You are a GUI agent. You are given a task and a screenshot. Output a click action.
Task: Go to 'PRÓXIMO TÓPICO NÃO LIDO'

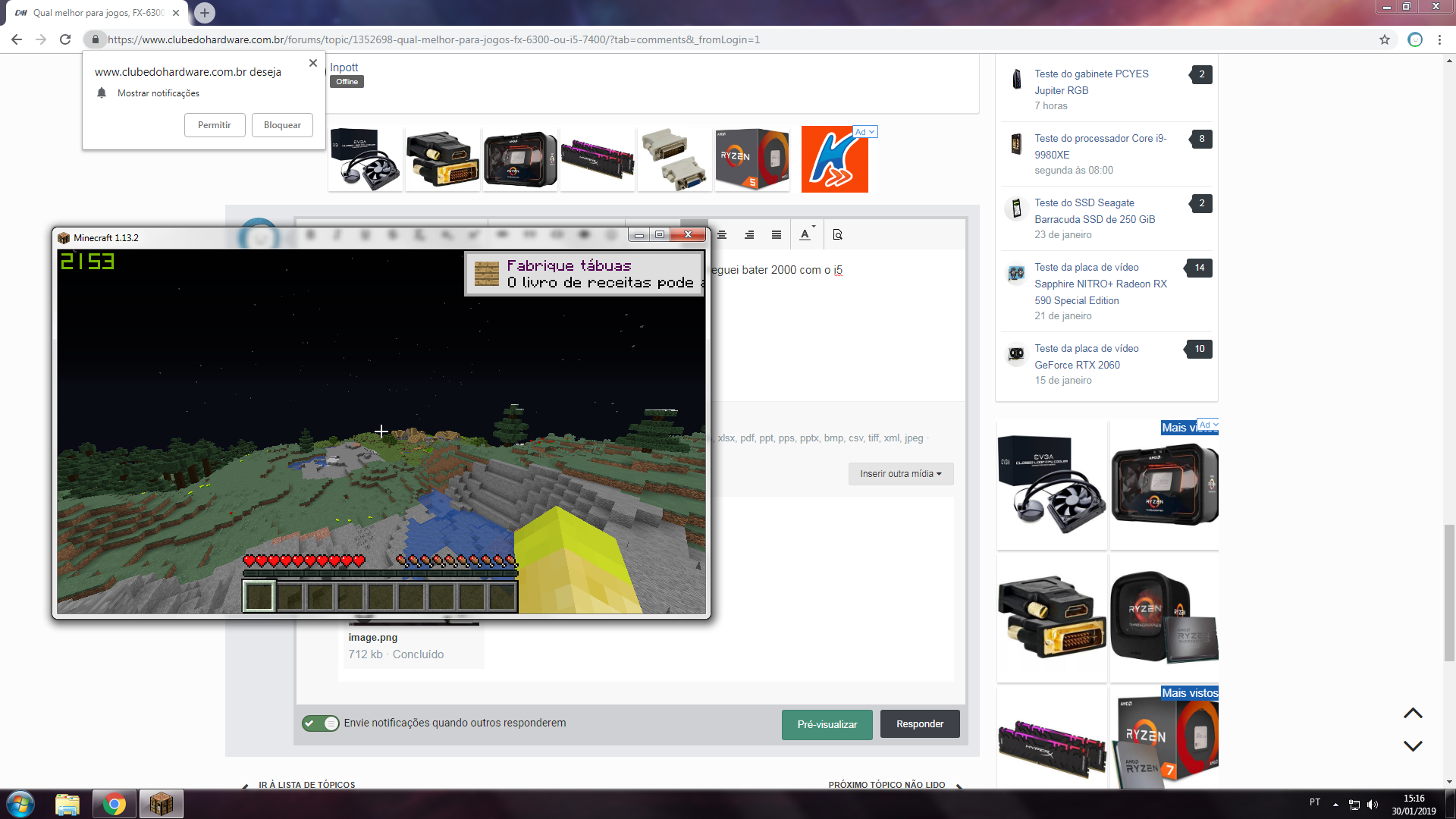[886, 785]
